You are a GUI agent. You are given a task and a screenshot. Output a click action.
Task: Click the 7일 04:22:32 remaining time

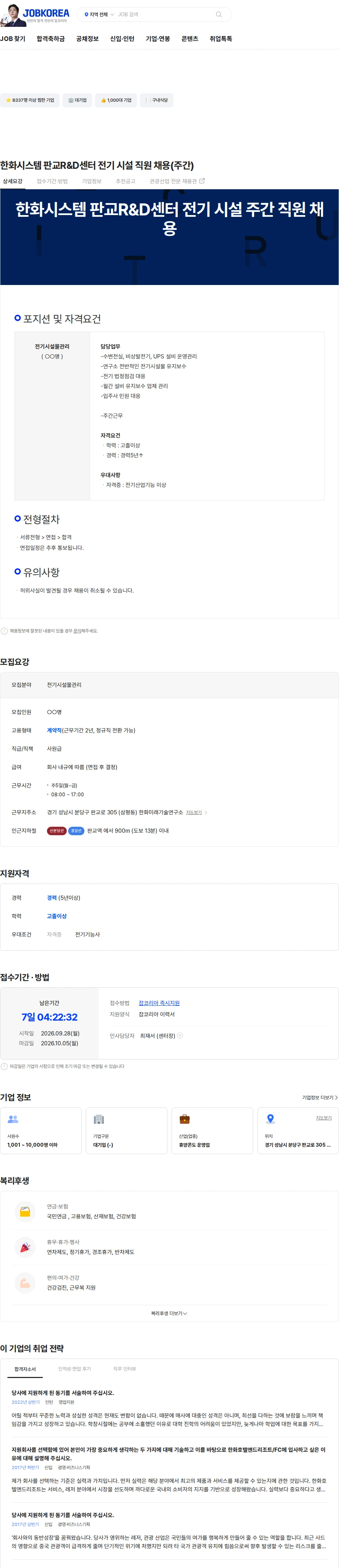click(x=49, y=1017)
